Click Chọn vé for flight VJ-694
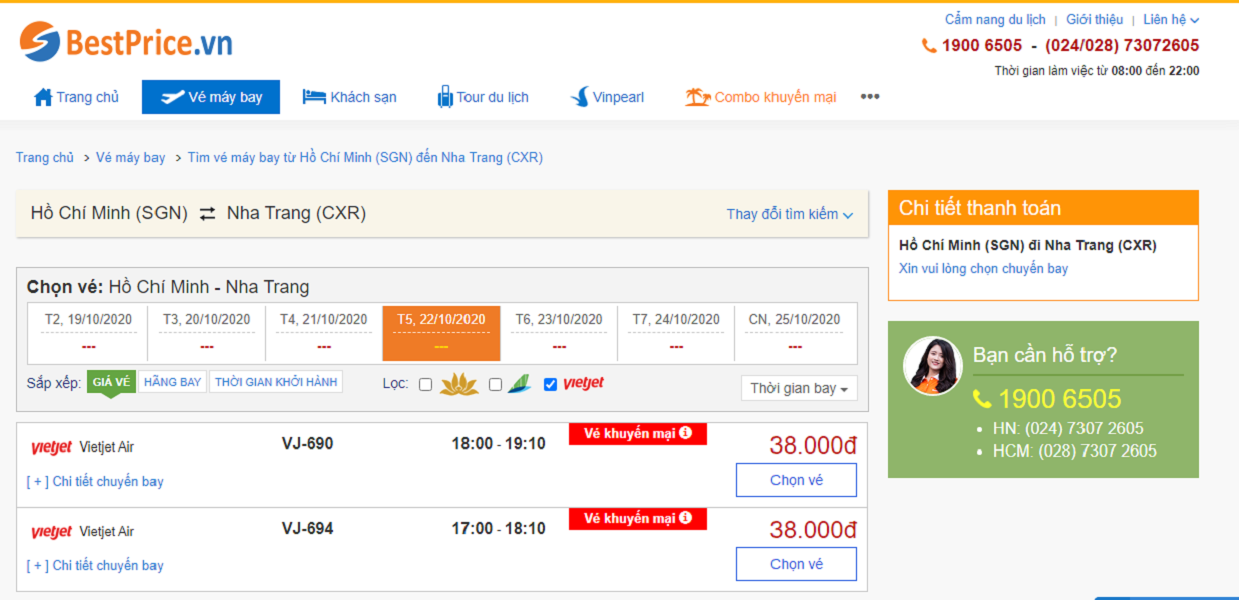Image resolution: width=1239 pixels, height=600 pixels. [x=796, y=564]
